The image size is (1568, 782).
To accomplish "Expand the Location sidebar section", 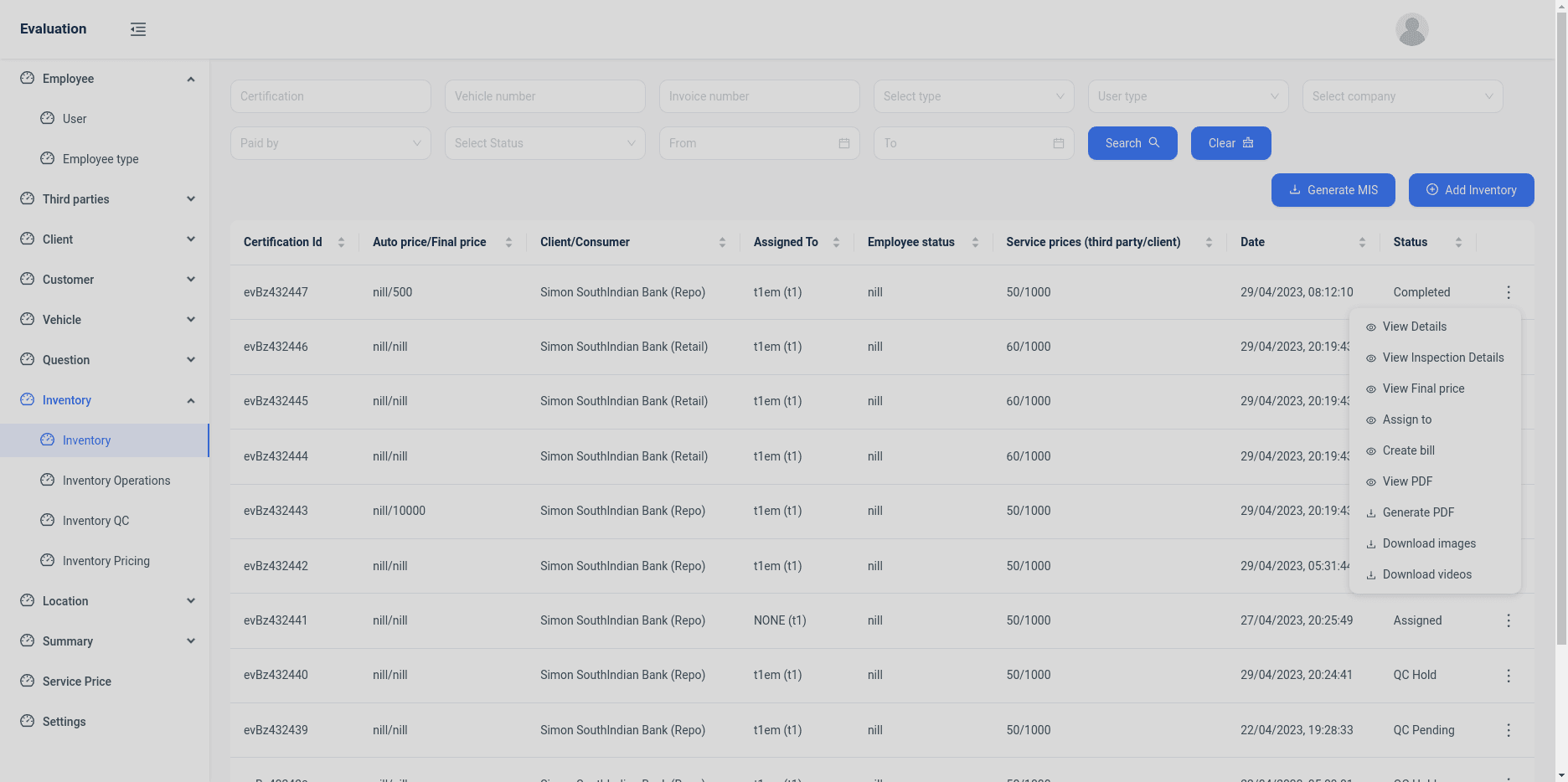I will coord(191,601).
